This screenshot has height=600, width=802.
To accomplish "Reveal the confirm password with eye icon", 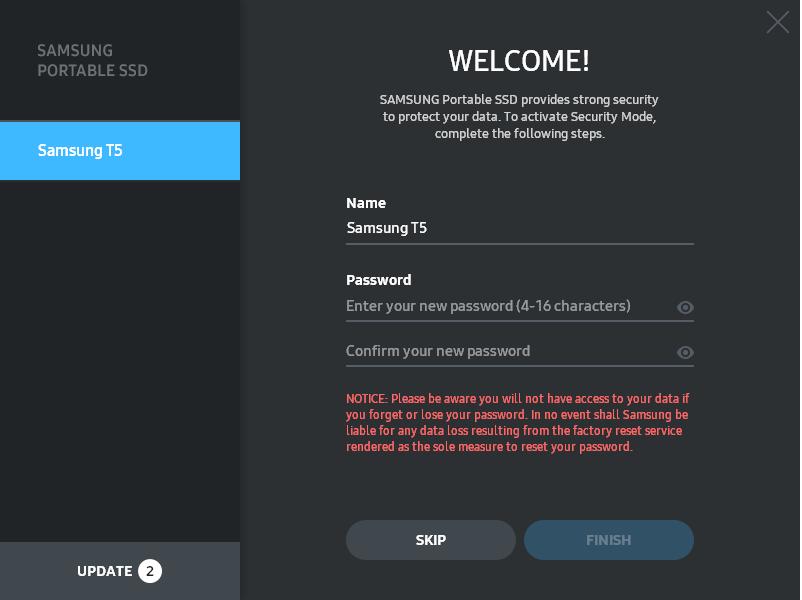I will [x=685, y=352].
